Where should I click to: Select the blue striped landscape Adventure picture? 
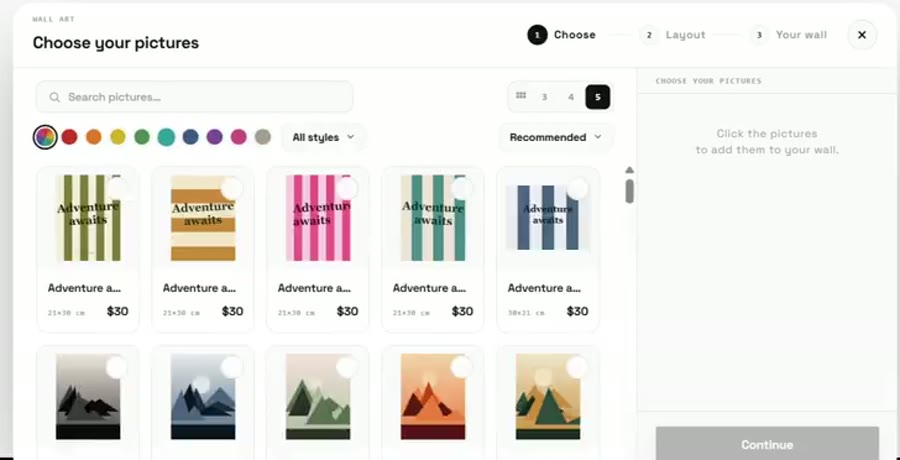click(x=577, y=188)
